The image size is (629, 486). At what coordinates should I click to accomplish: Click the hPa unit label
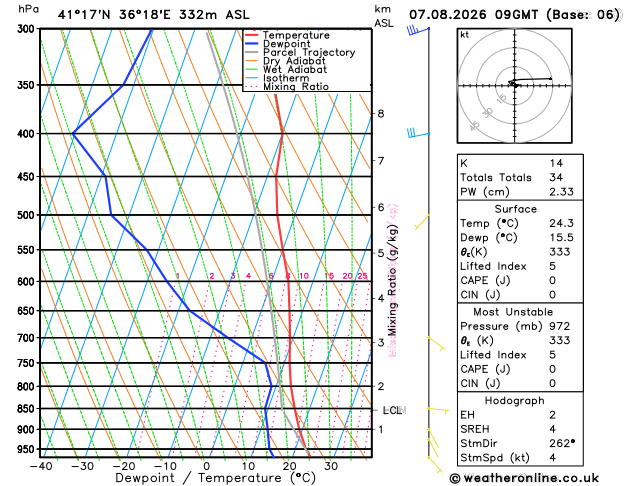point(28,9)
